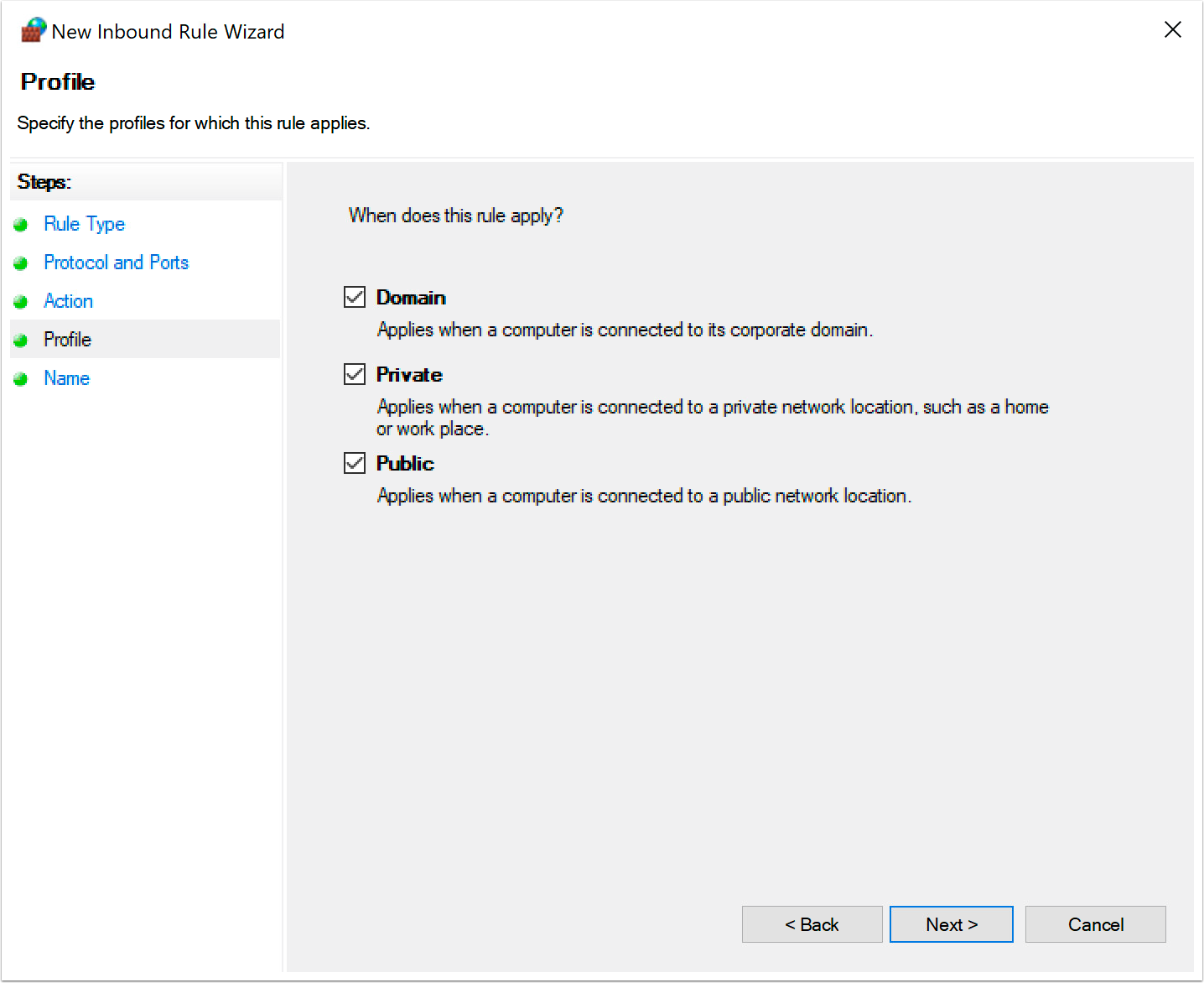Viewport: 1204px width, 983px height.
Task: Click the firewall icon in the title bar
Action: pyautogui.click(x=32, y=29)
